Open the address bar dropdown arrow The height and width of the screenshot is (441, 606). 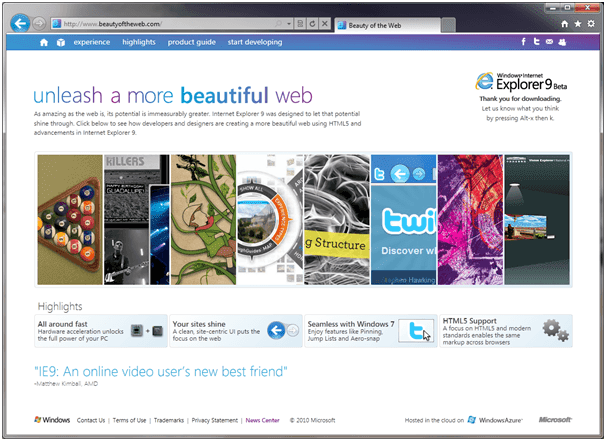(x=289, y=24)
